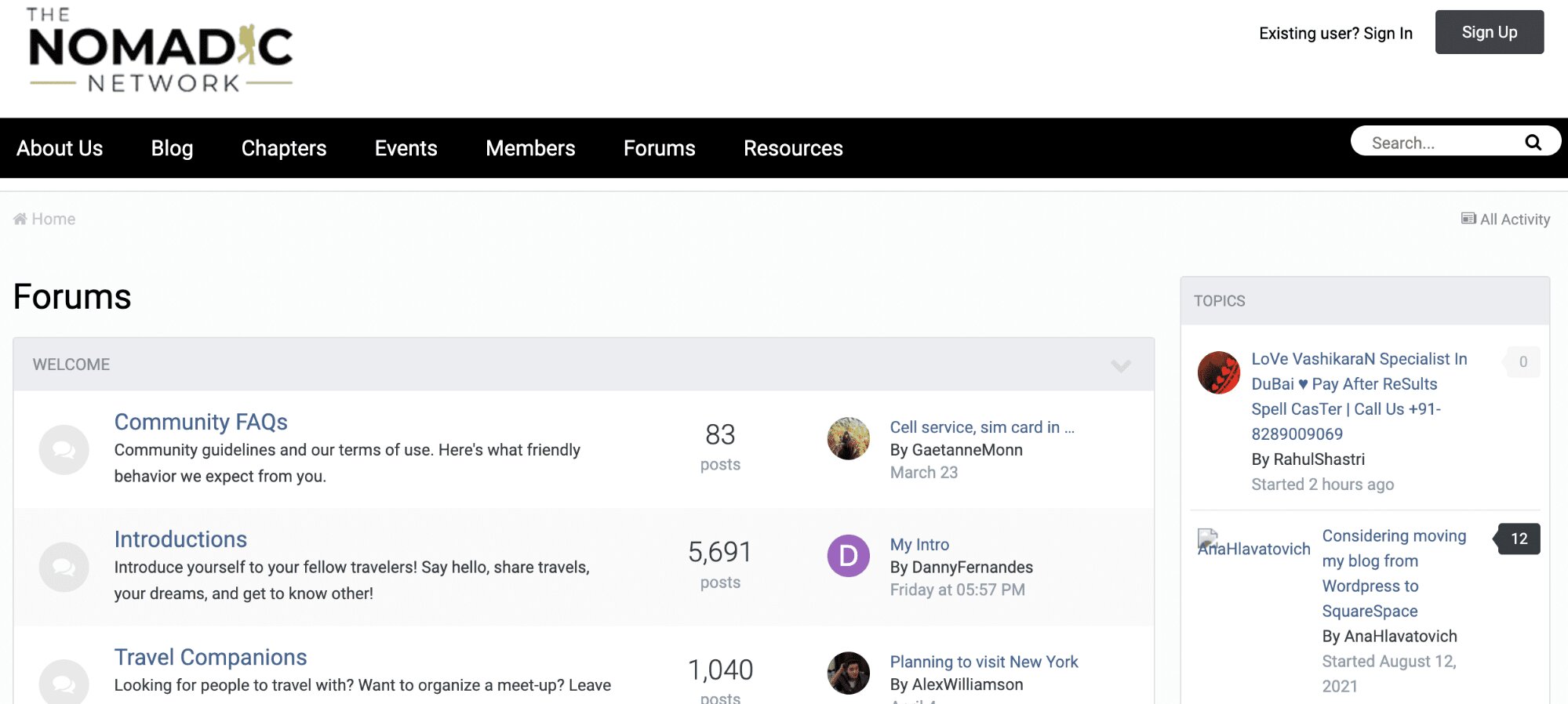Click the Introductions forum speech bubble icon

(x=64, y=567)
